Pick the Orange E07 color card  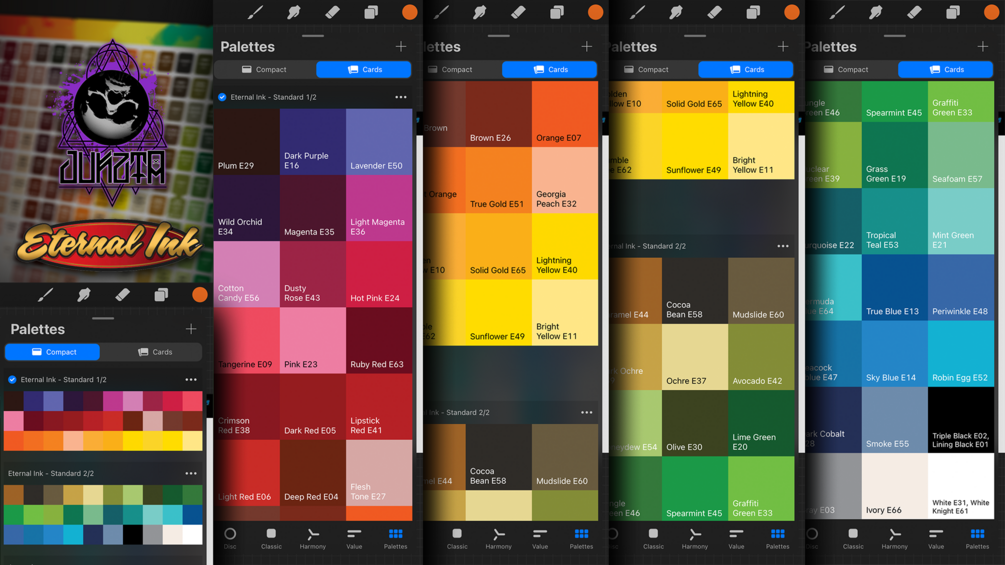[565, 114]
